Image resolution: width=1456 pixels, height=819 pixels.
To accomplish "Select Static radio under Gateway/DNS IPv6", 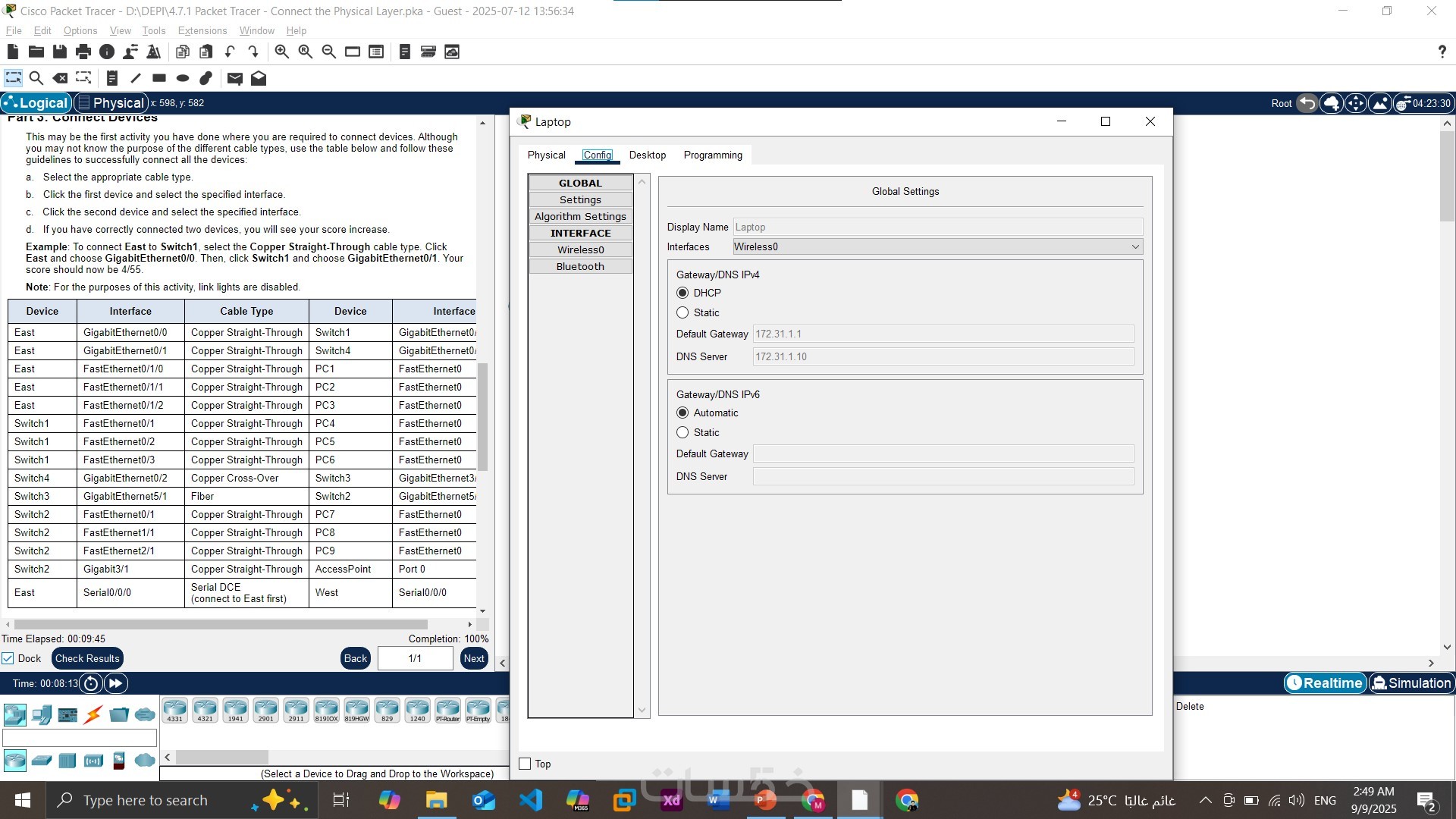I will (682, 432).
